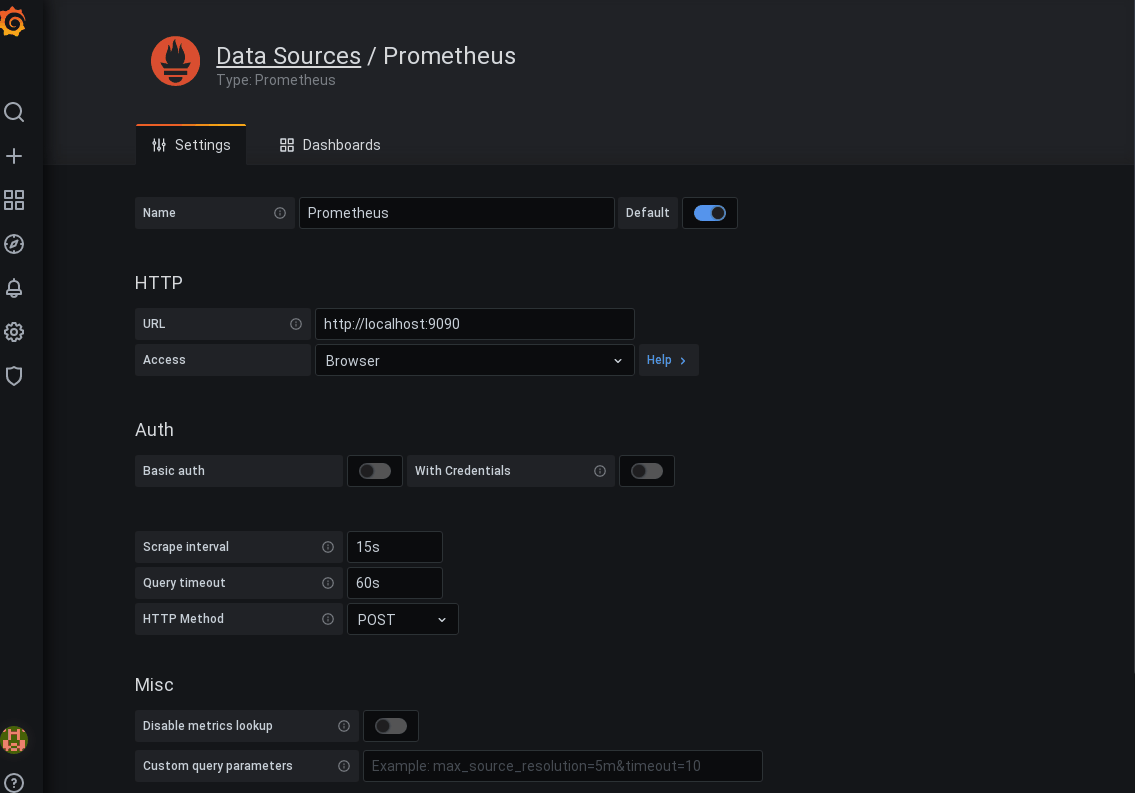Enable With Credentials
Image resolution: width=1135 pixels, height=793 pixels.
click(x=646, y=470)
